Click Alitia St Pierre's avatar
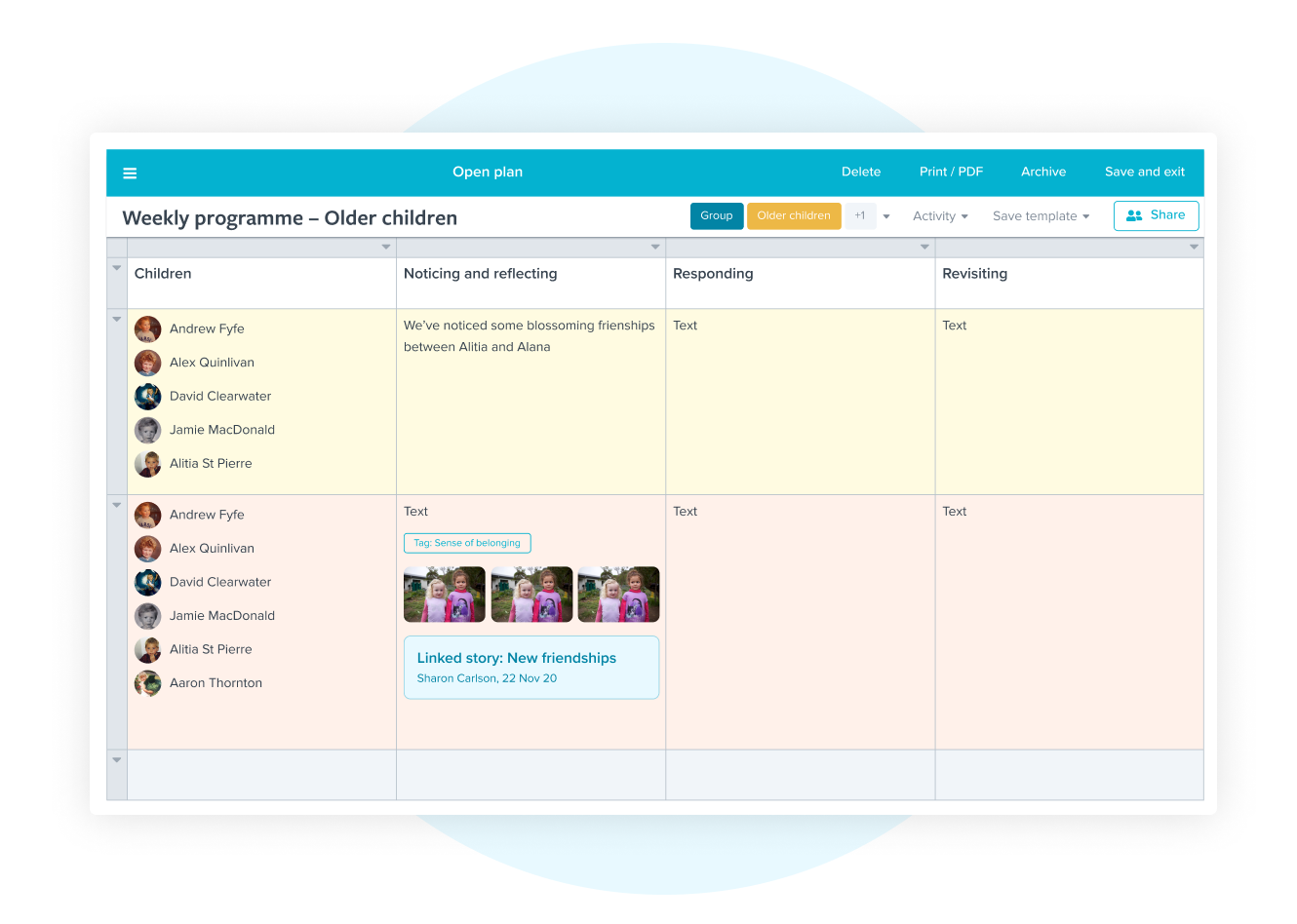The image size is (1297, 924). click(147, 464)
